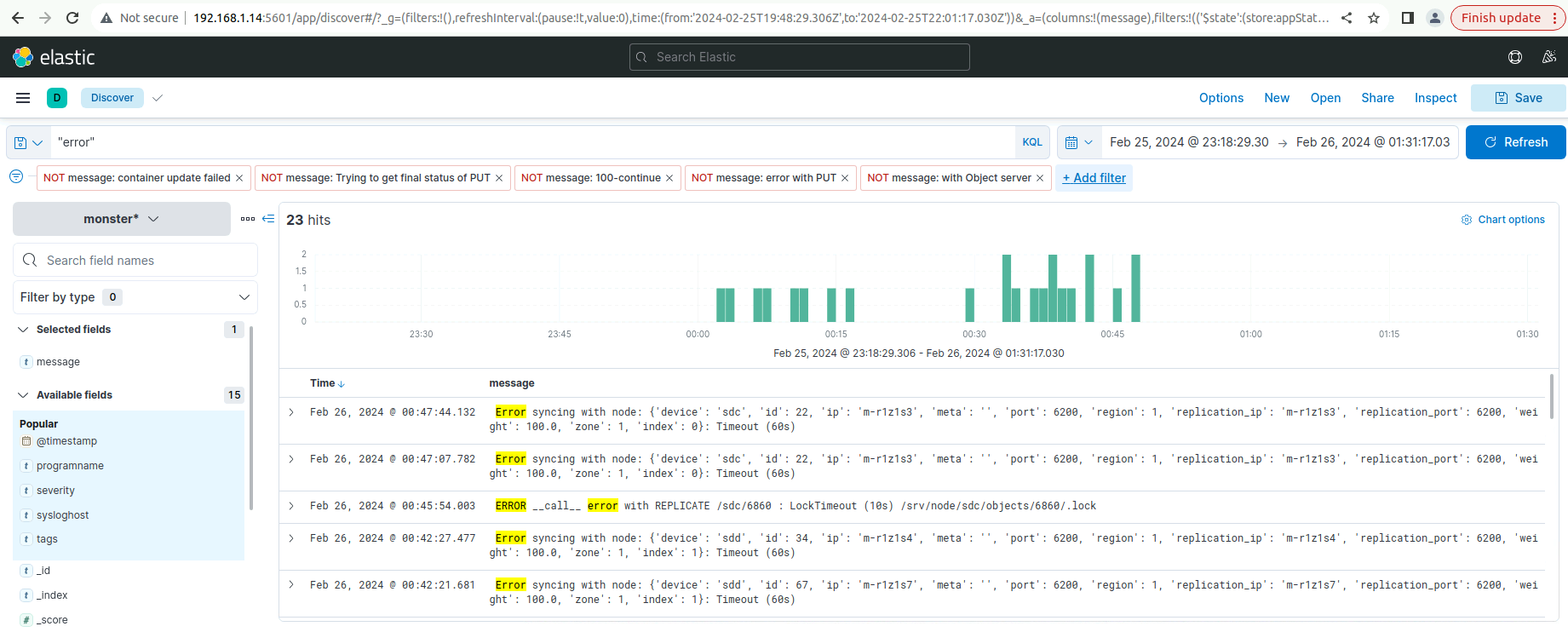The height and width of the screenshot is (632, 1568).
Task: Collapse the Selected fields section
Action: point(23,330)
